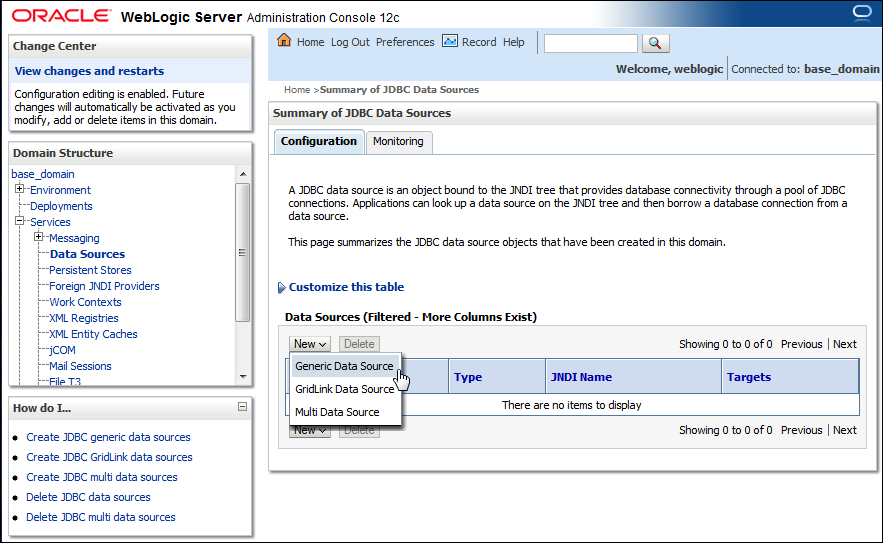Select Deployments in the domain tree

point(61,206)
